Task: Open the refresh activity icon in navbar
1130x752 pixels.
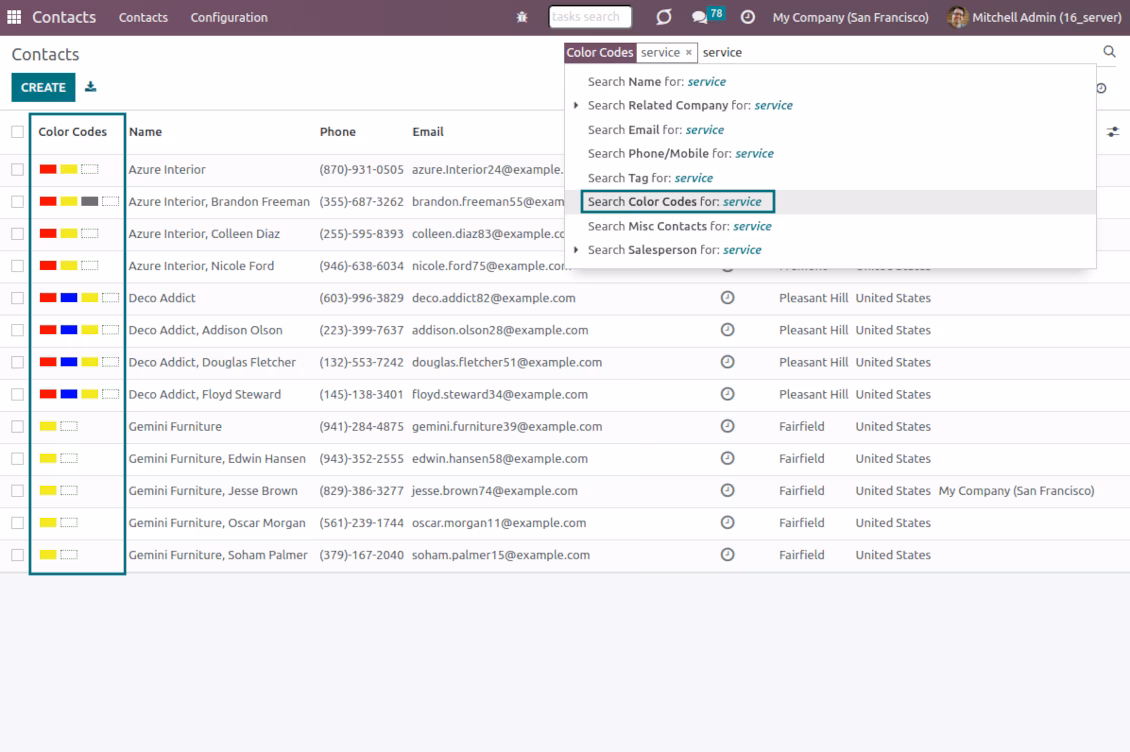Action: click(664, 17)
